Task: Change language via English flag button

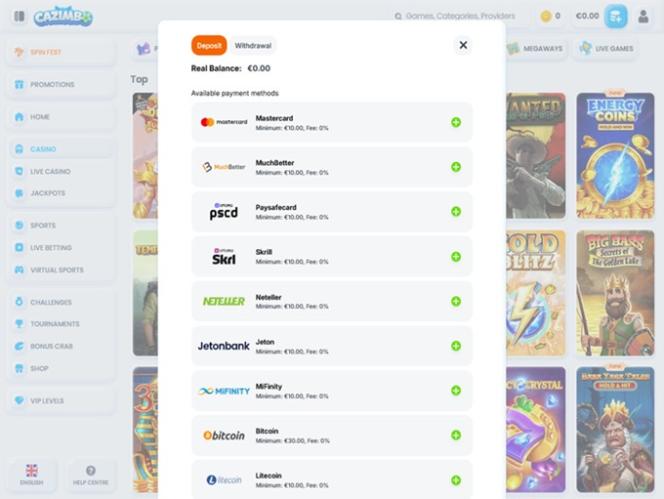Action: [x=32, y=475]
